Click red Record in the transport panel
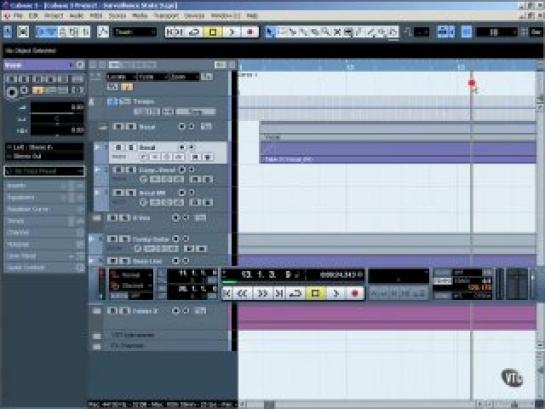545x409 pixels. coord(355,294)
